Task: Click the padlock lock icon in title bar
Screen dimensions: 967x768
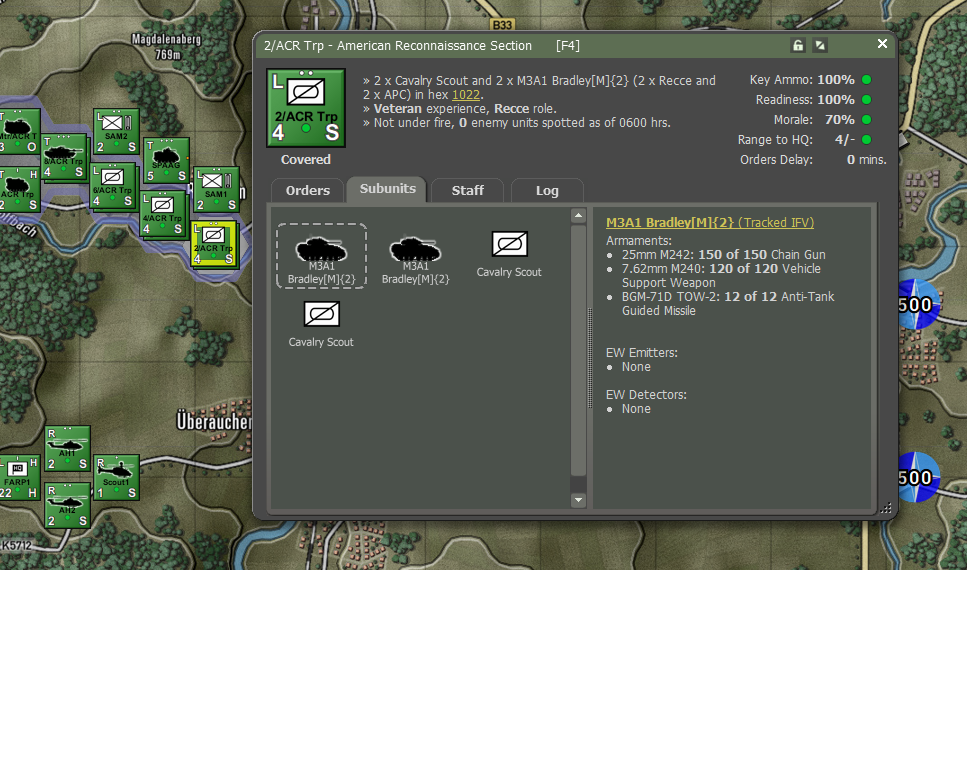Action: (x=798, y=45)
